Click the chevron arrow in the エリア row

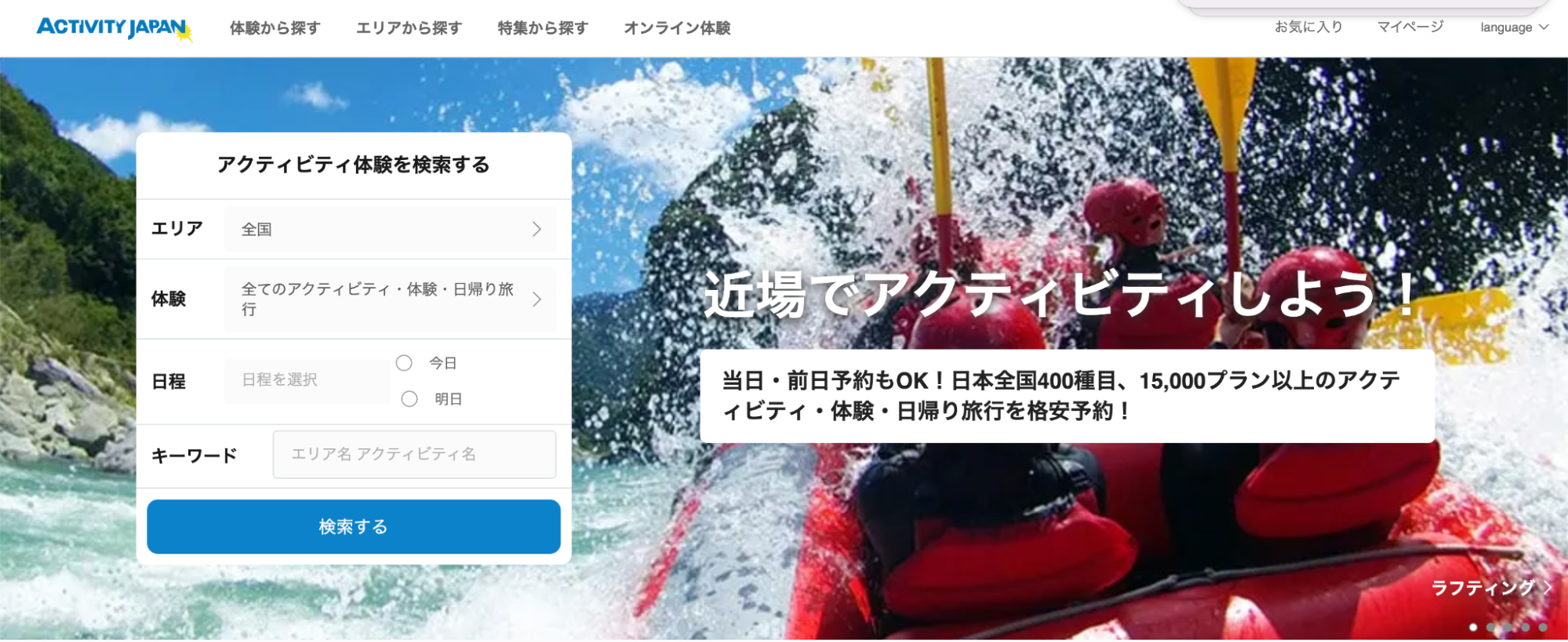point(537,229)
